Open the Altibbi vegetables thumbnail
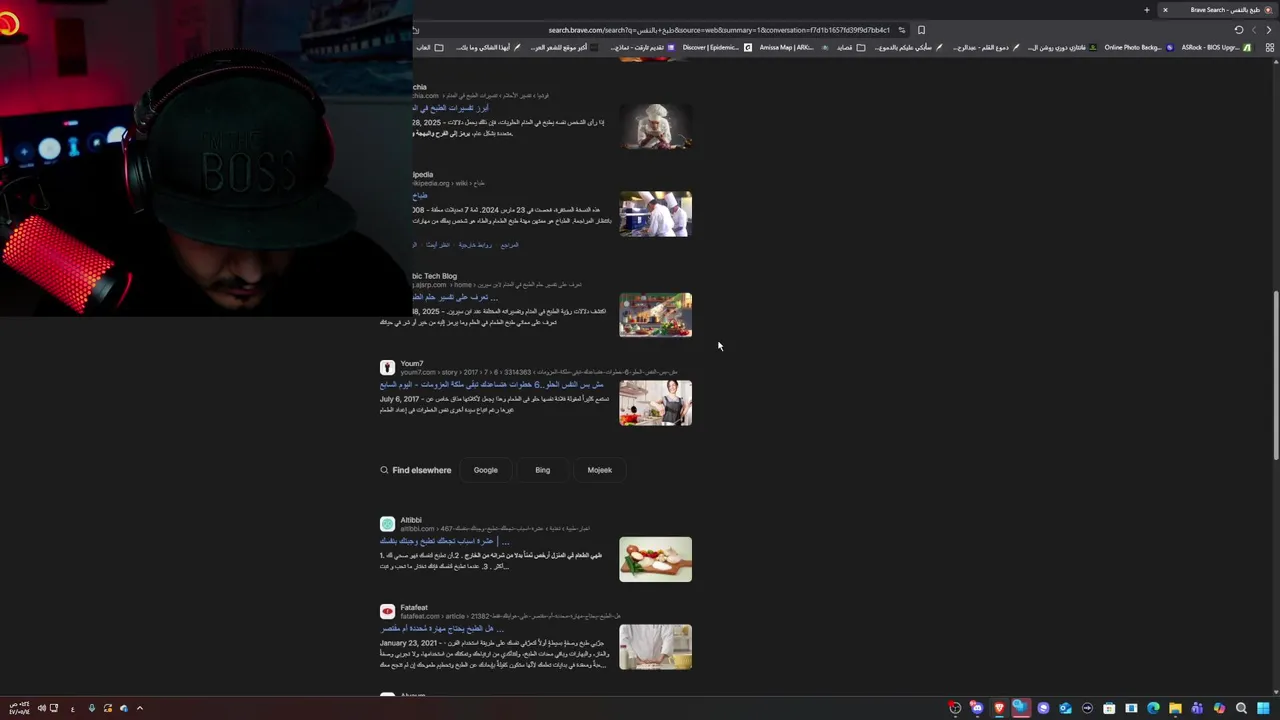Image resolution: width=1280 pixels, height=720 pixels. coord(655,559)
